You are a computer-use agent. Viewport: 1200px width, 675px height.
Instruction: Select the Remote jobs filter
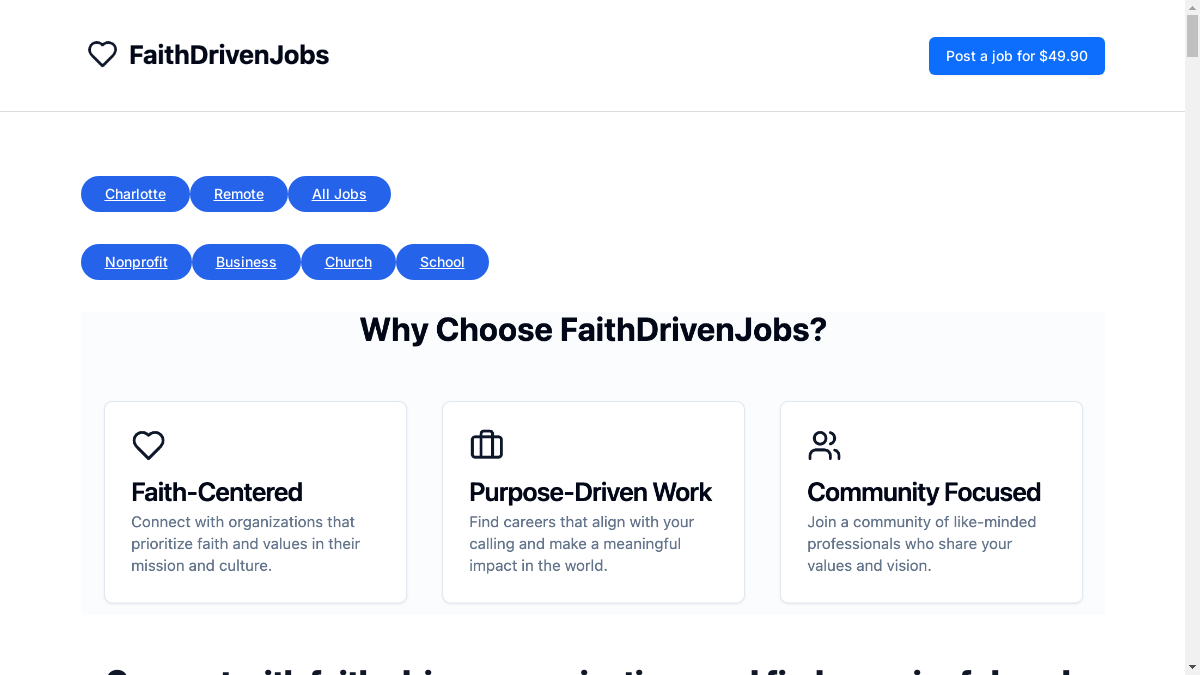tap(239, 194)
